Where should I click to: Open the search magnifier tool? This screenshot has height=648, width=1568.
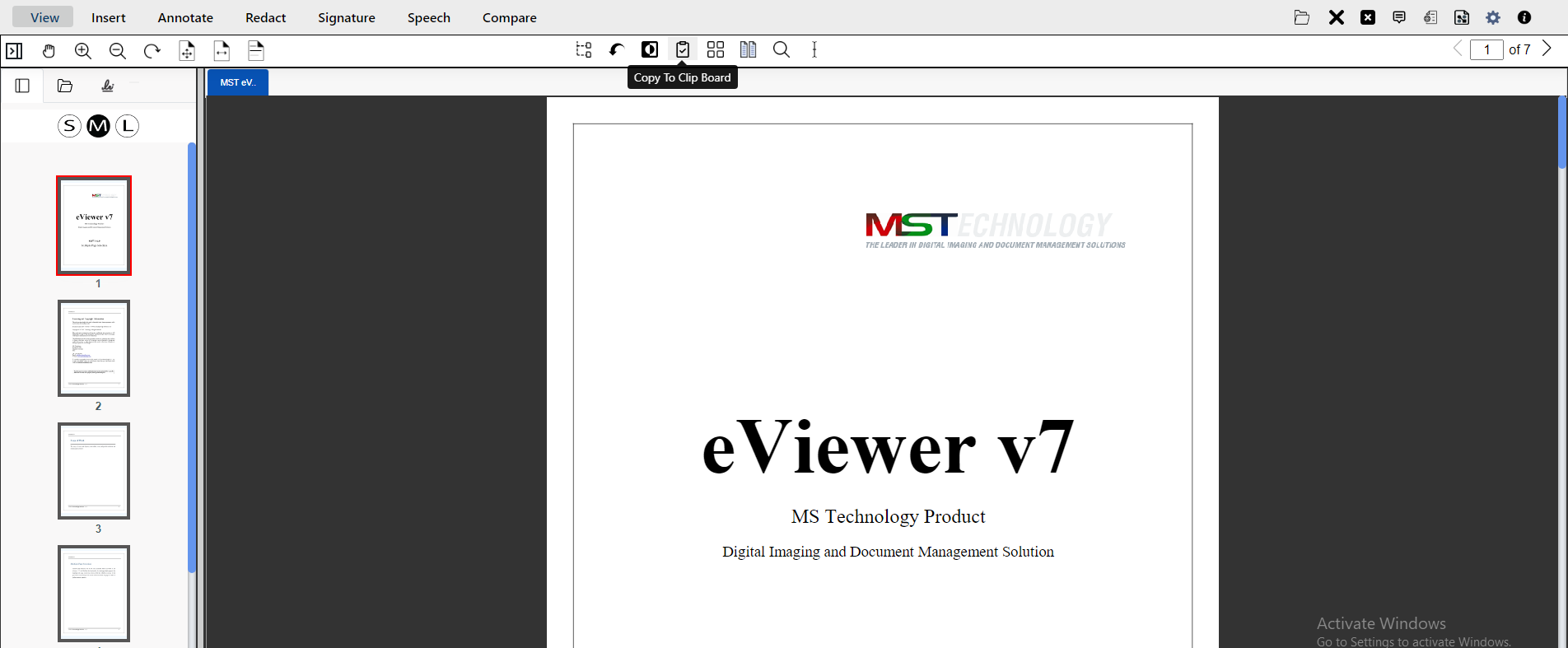782,50
